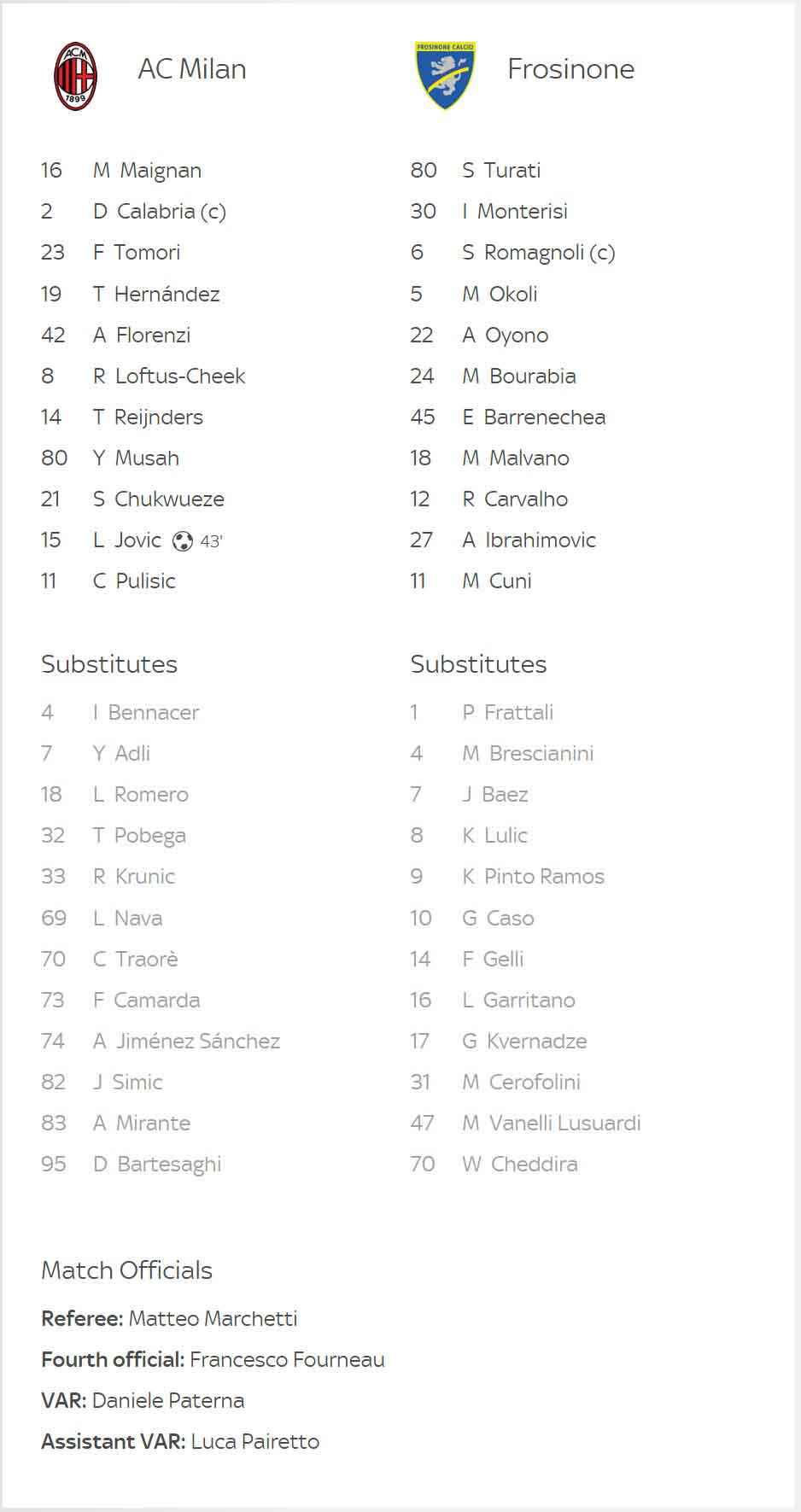Click Frosinone substitute W Cheddira
This screenshot has width=801, height=1512.
click(x=520, y=1165)
